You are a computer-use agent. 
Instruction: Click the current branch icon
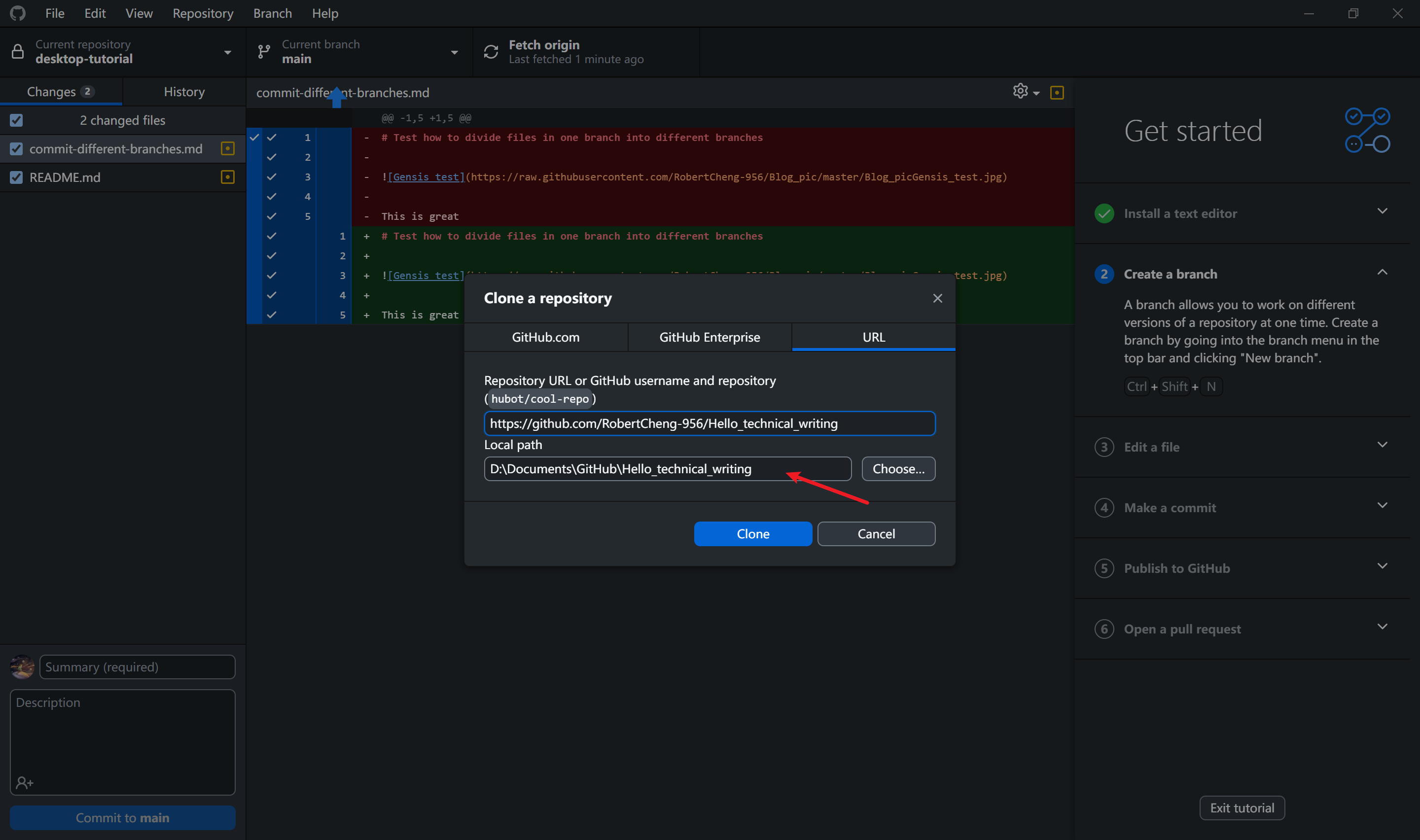tap(264, 51)
